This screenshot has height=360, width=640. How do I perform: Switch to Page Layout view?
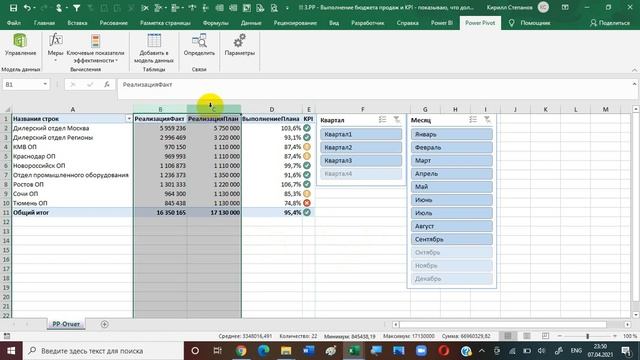click(x=527, y=336)
